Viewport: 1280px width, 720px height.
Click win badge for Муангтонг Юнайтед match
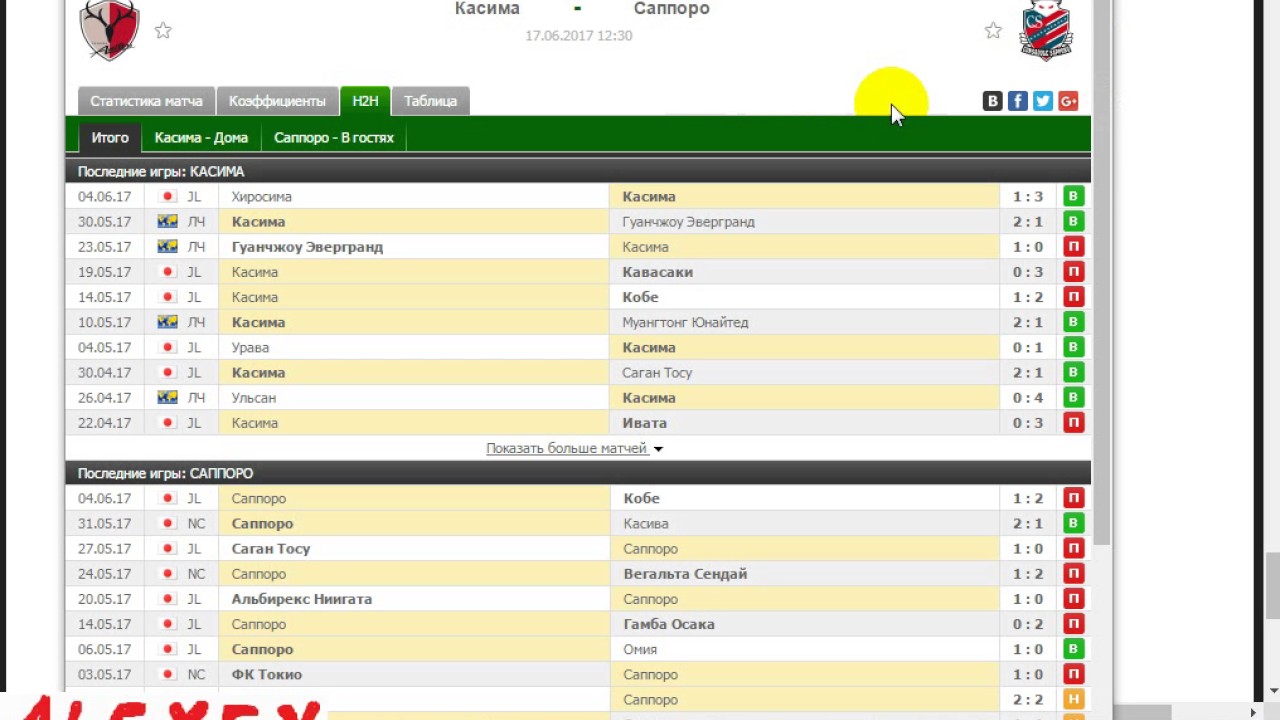click(1074, 322)
